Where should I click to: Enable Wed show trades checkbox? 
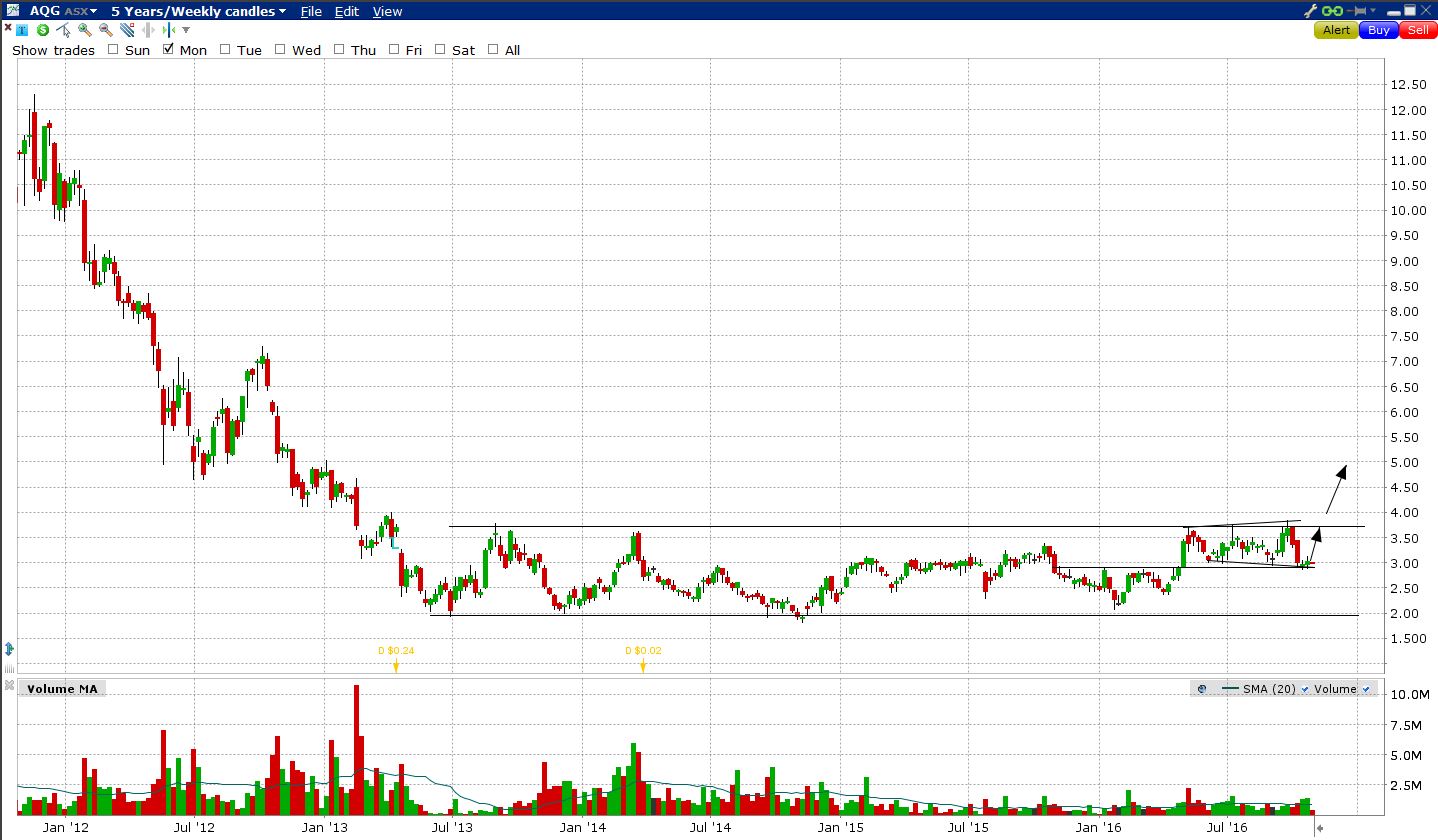tap(280, 49)
